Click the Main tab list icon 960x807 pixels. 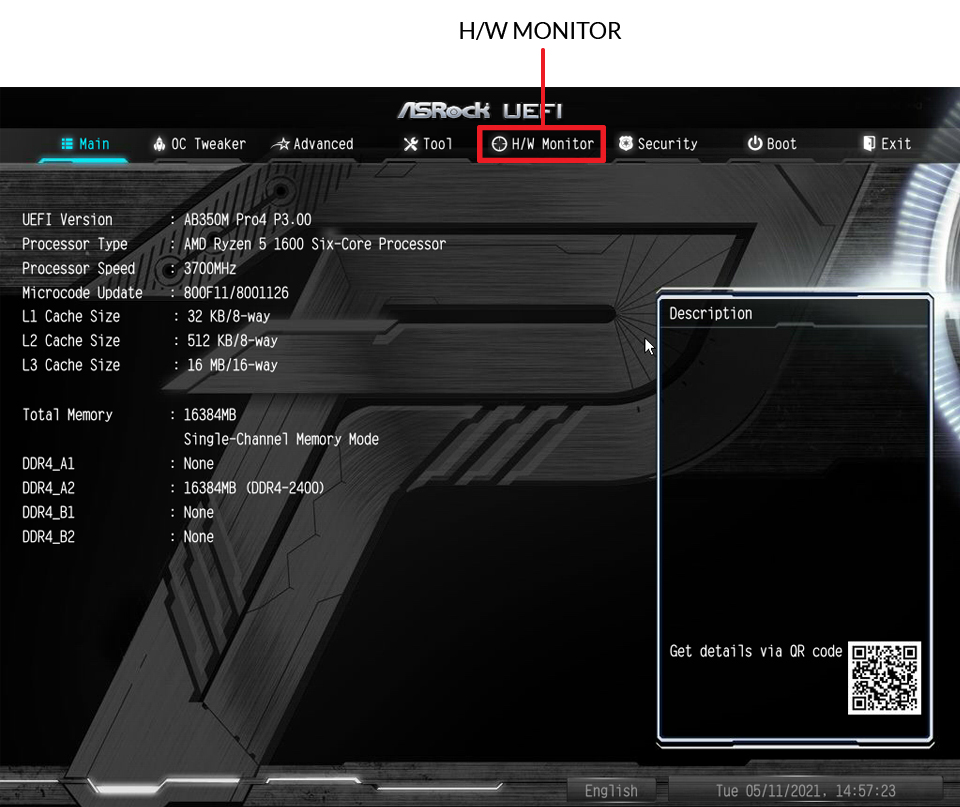click(67, 144)
